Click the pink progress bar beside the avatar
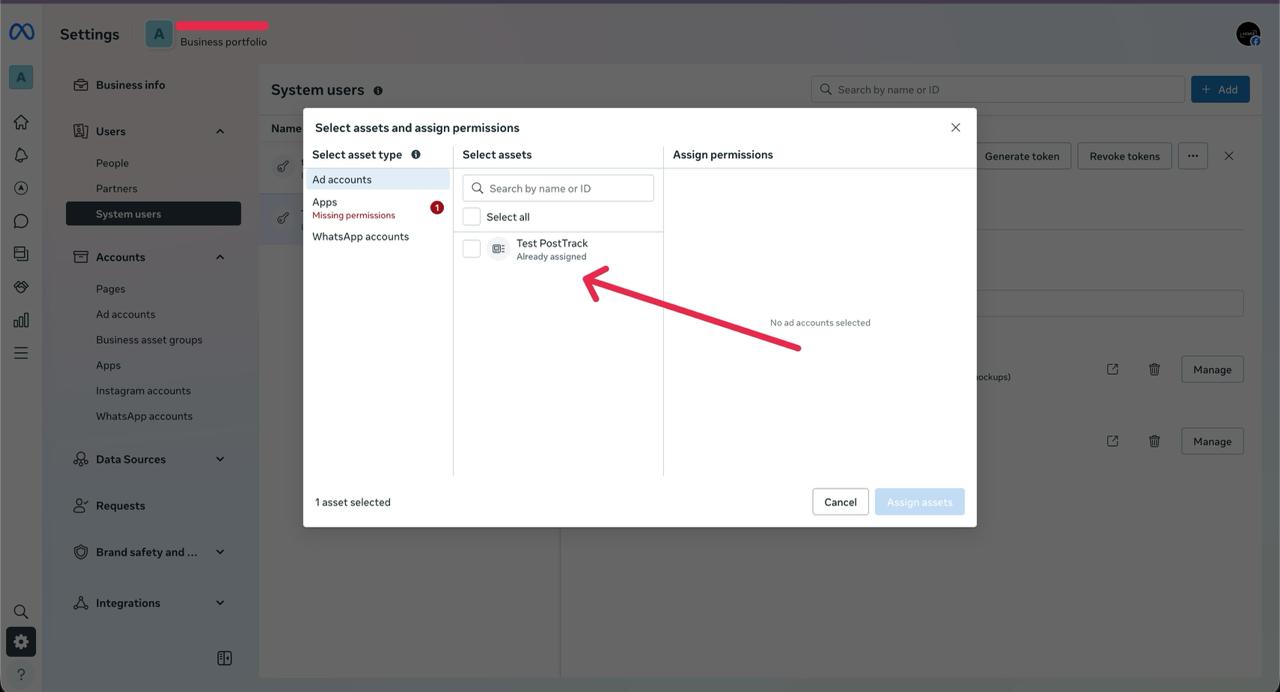This screenshot has width=1280, height=692. (222, 25)
